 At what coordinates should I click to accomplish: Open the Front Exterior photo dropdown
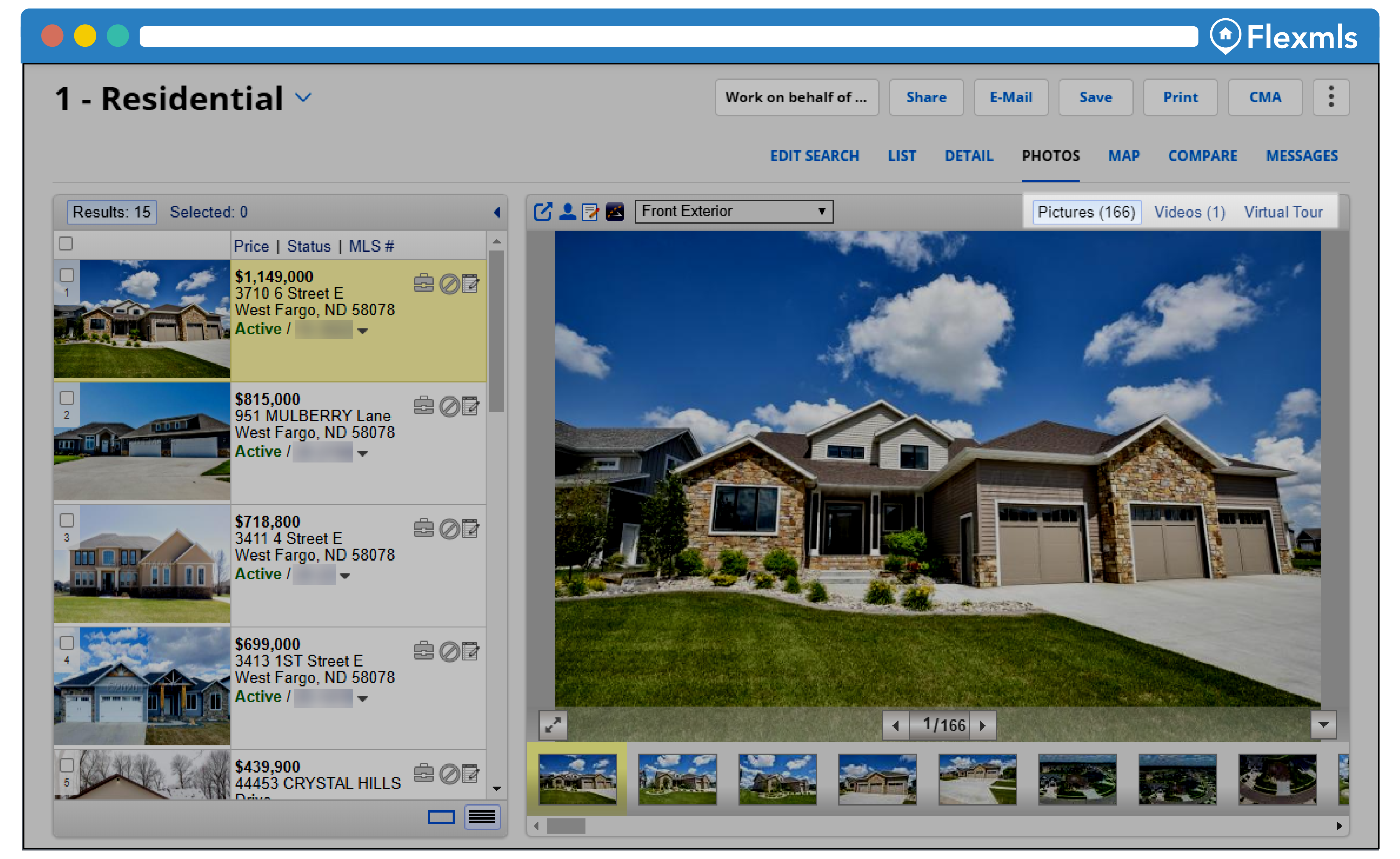pyautogui.click(x=734, y=211)
